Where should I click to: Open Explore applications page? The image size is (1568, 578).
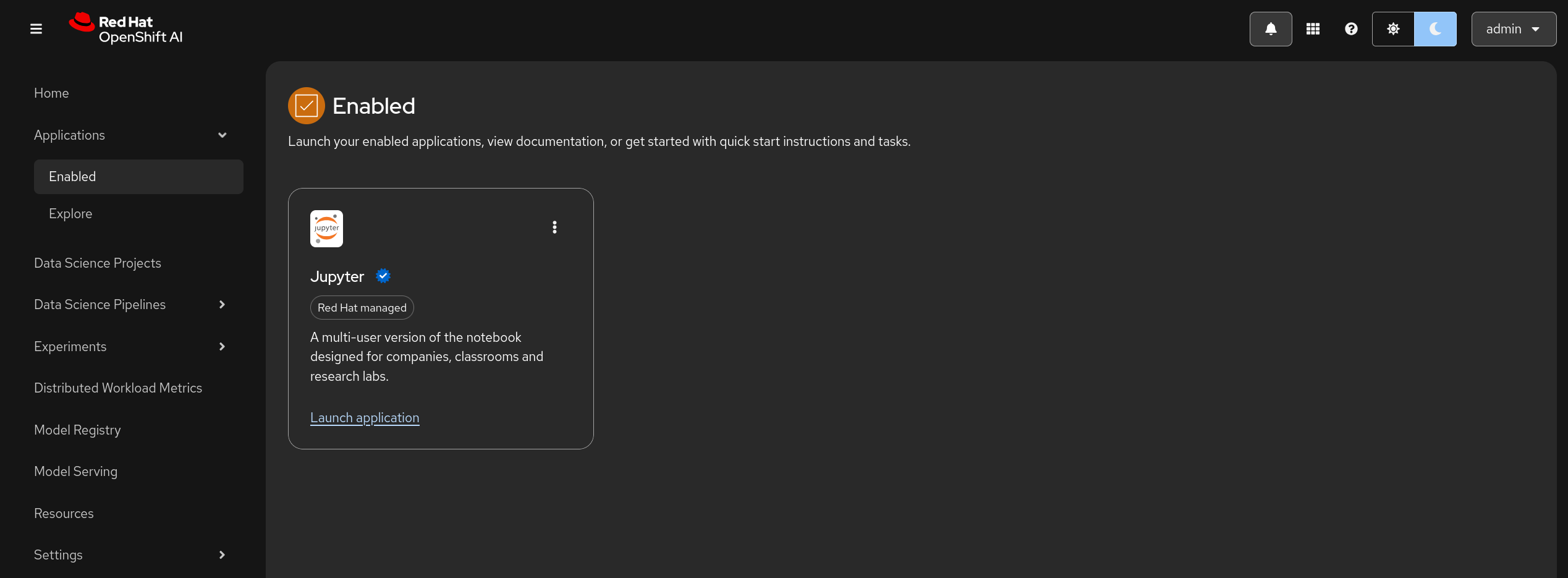pyautogui.click(x=138, y=214)
